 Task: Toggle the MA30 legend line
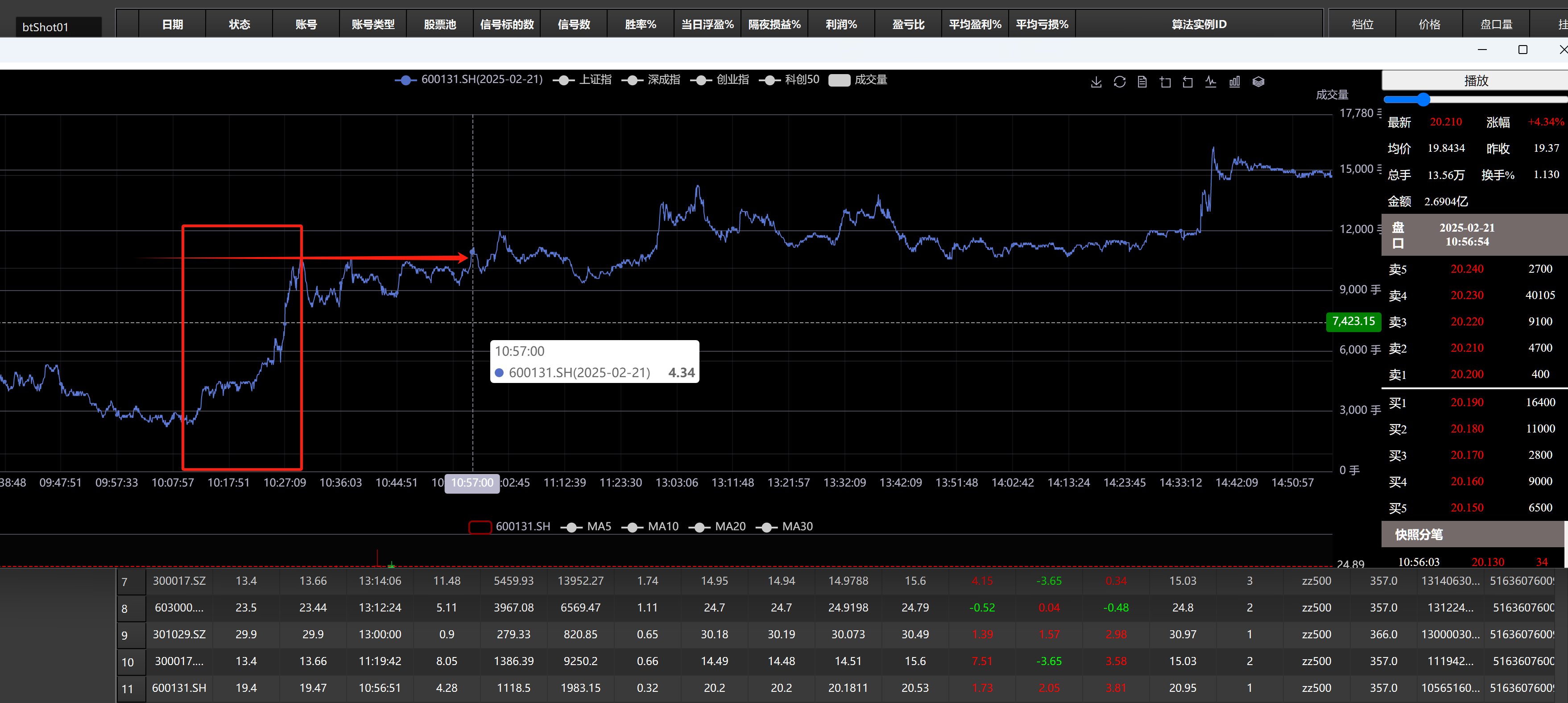[784, 526]
